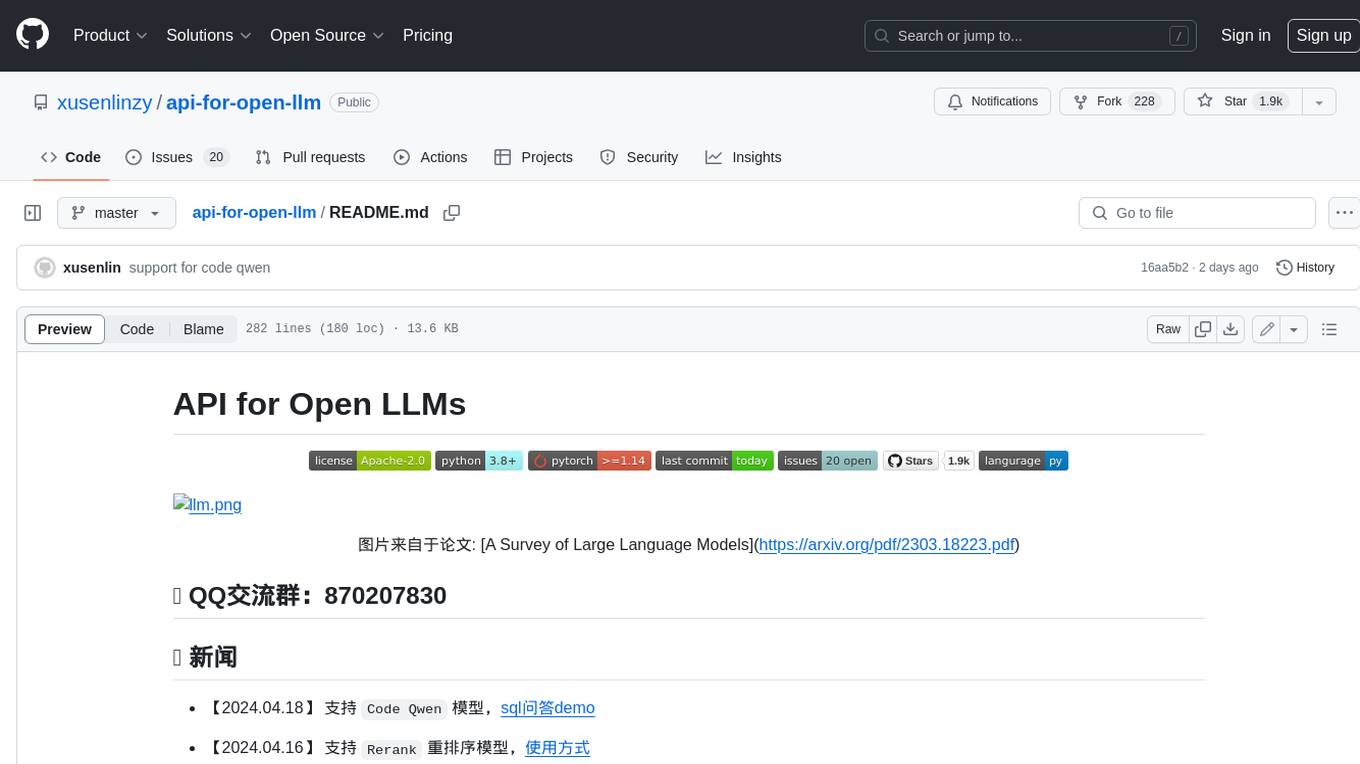Click the Star count 1.9k
The width and height of the screenshot is (1360, 764).
[1271, 101]
